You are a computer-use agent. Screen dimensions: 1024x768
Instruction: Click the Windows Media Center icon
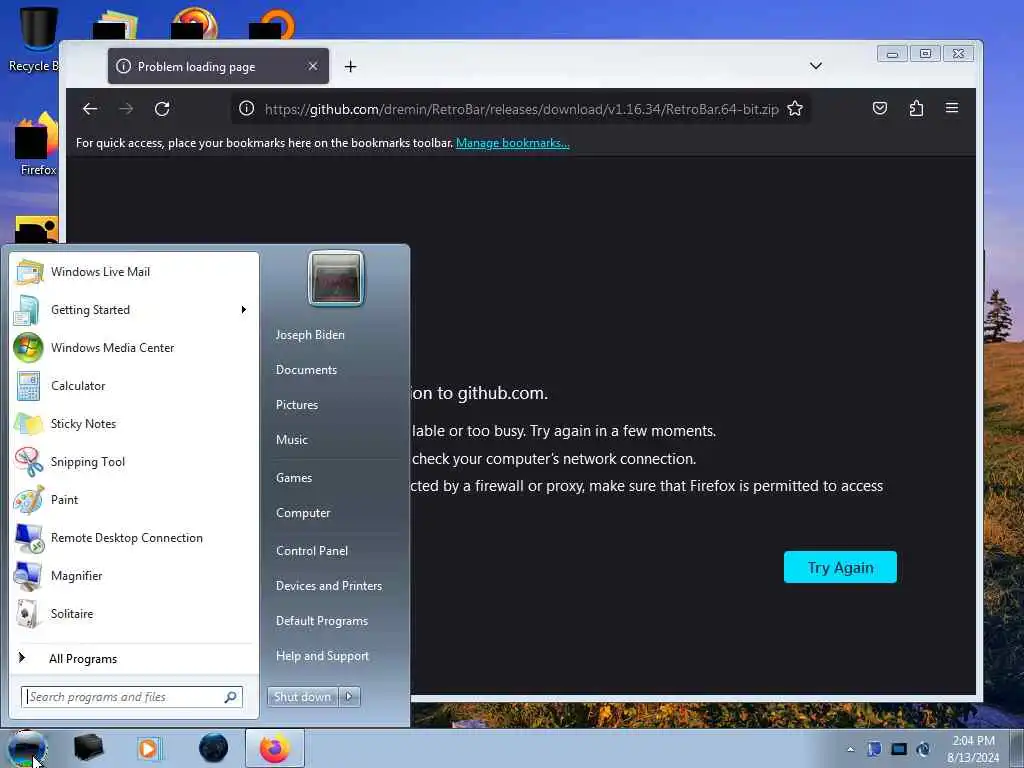coord(28,348)
